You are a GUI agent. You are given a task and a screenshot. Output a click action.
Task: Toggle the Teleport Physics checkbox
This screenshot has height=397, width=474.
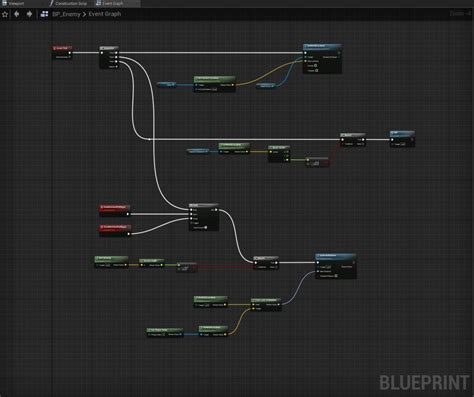coord(336,276)
